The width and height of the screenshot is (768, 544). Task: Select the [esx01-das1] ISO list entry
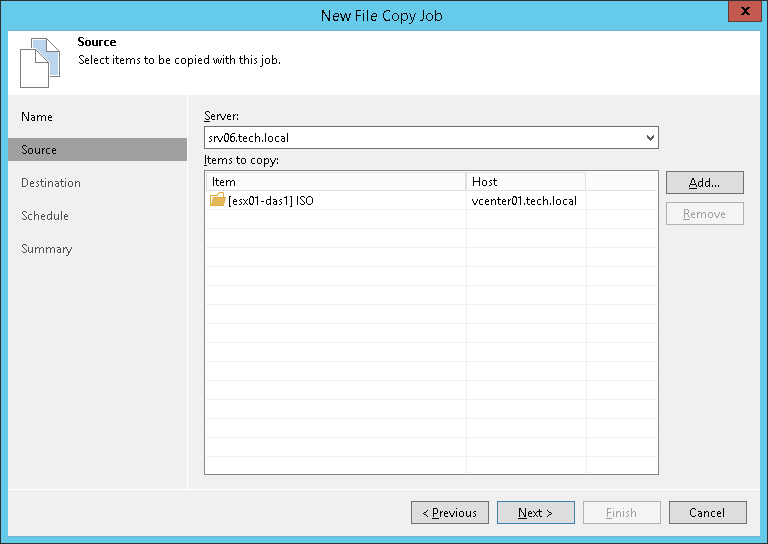271,201
